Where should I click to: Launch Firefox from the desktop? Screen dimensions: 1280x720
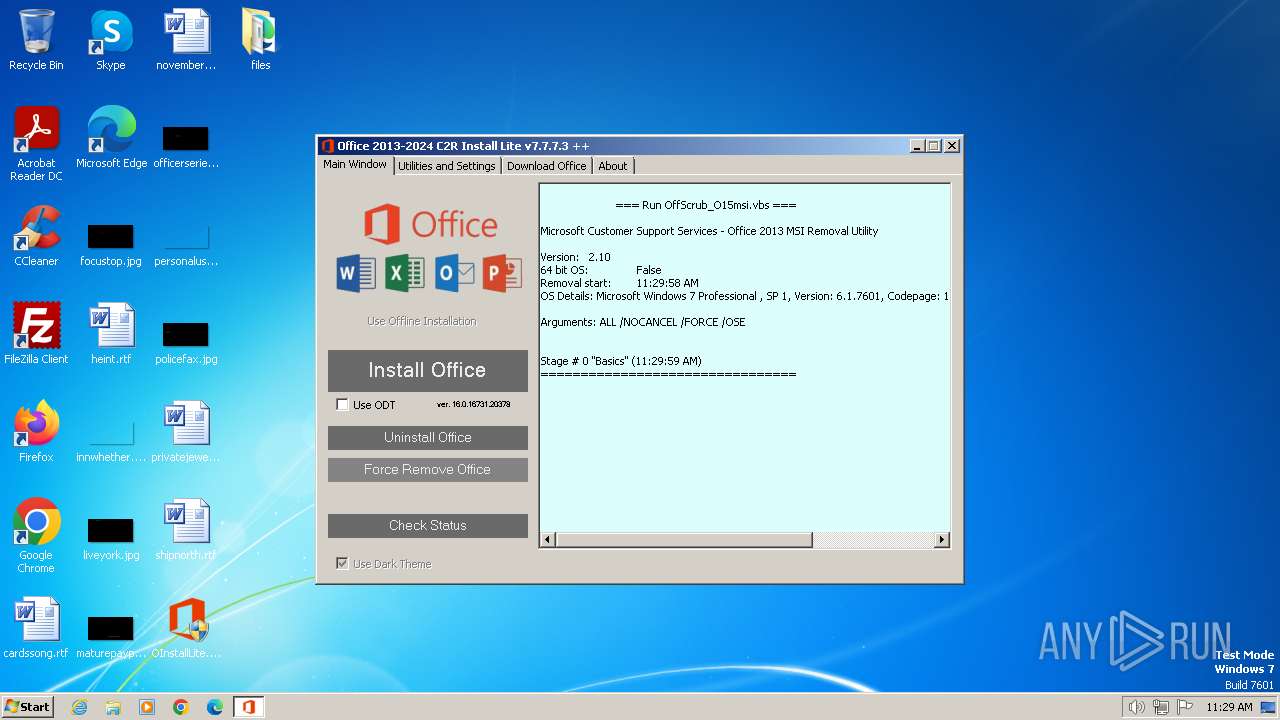coord(36,432)
